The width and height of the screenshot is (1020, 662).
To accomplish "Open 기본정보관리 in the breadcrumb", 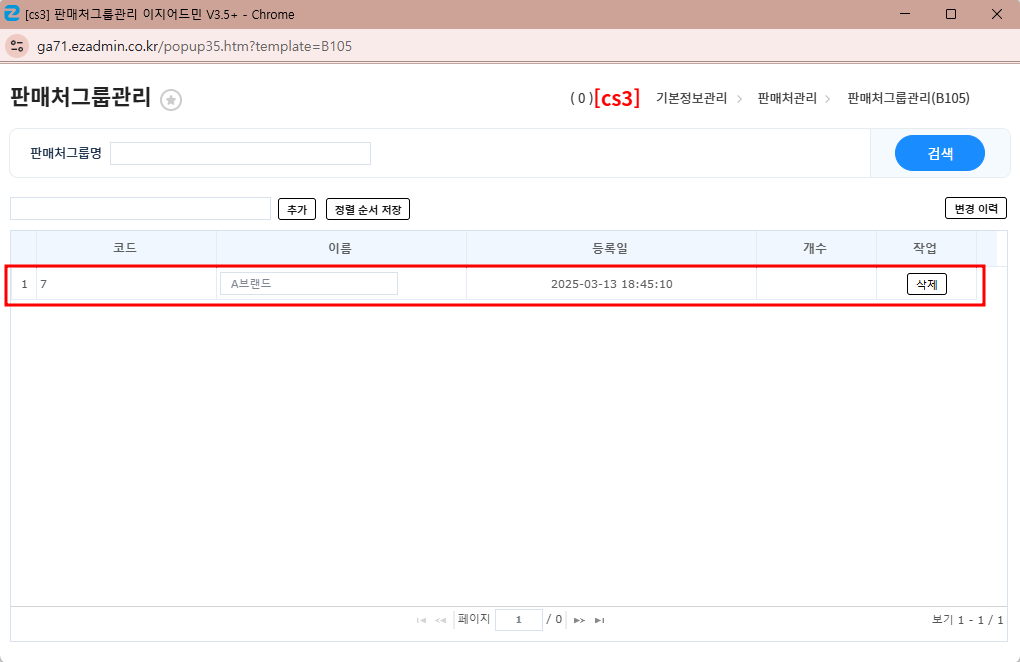I will (691, 98).
